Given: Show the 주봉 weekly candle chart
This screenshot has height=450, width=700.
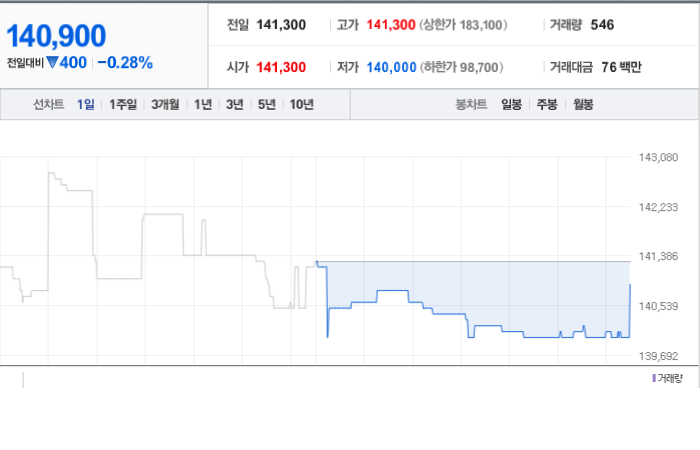Looking at the screenshot, I should pyautogui.click(x=547, y=104).
